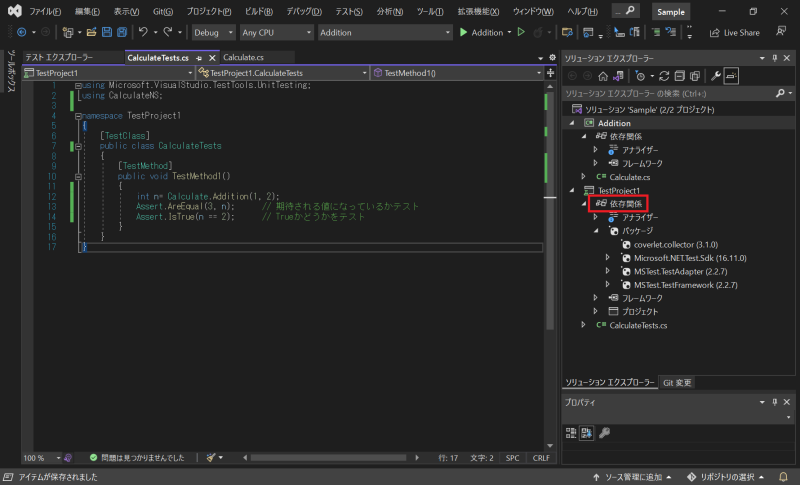Expand the Microsoft.NET.Test.Sdk package node
The width and height of the screenshot is (800, 485).
[608, 258]
